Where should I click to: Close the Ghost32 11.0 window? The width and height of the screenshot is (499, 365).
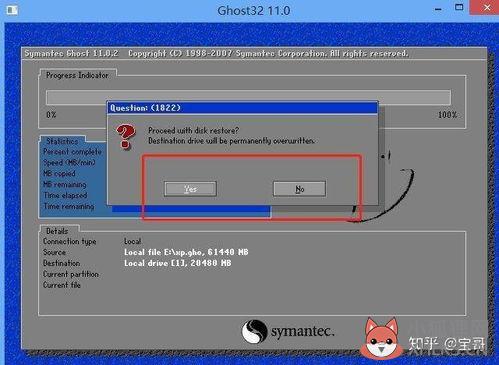486,7
